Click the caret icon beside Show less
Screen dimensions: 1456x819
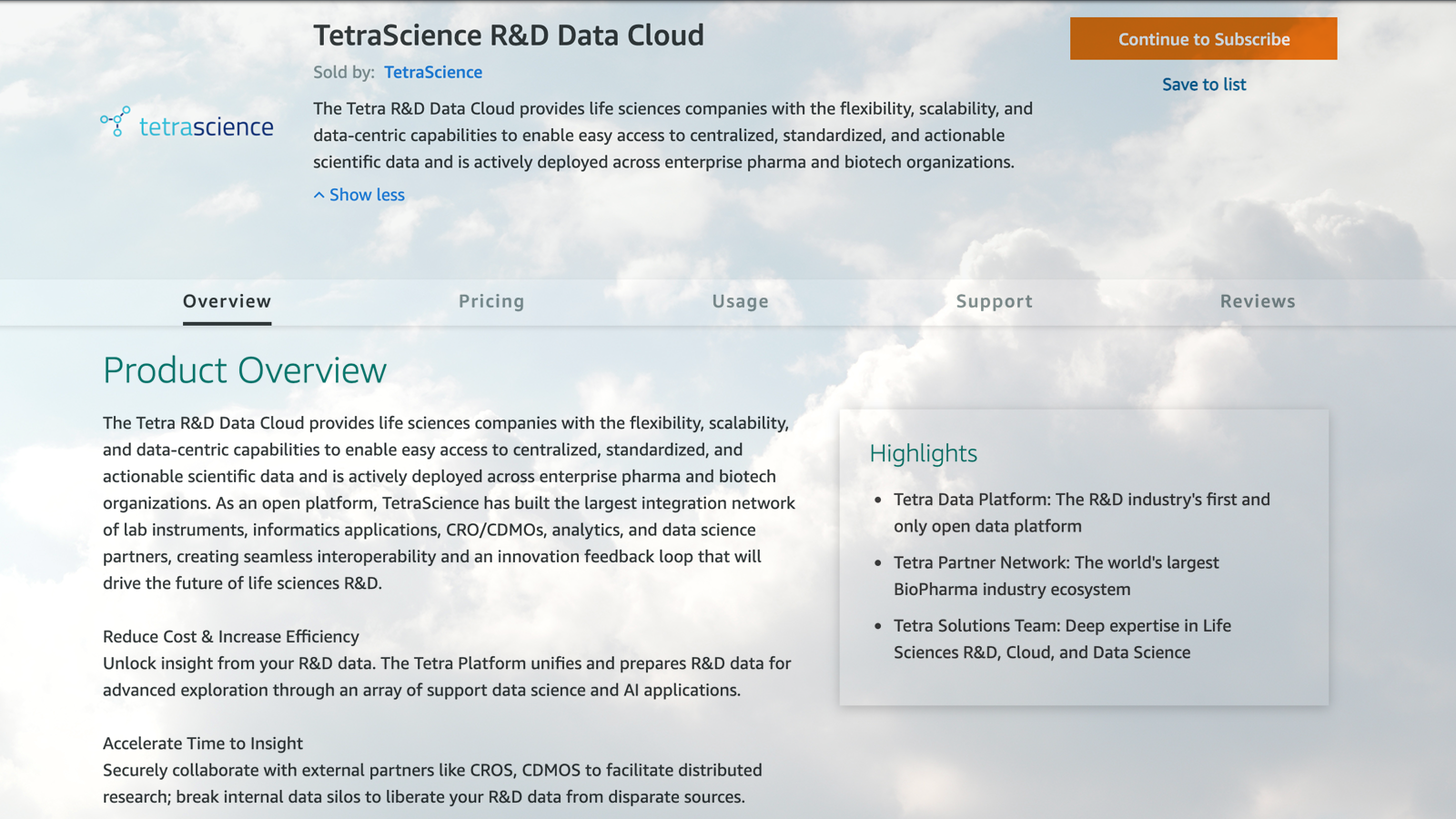[x=318, y=194]
